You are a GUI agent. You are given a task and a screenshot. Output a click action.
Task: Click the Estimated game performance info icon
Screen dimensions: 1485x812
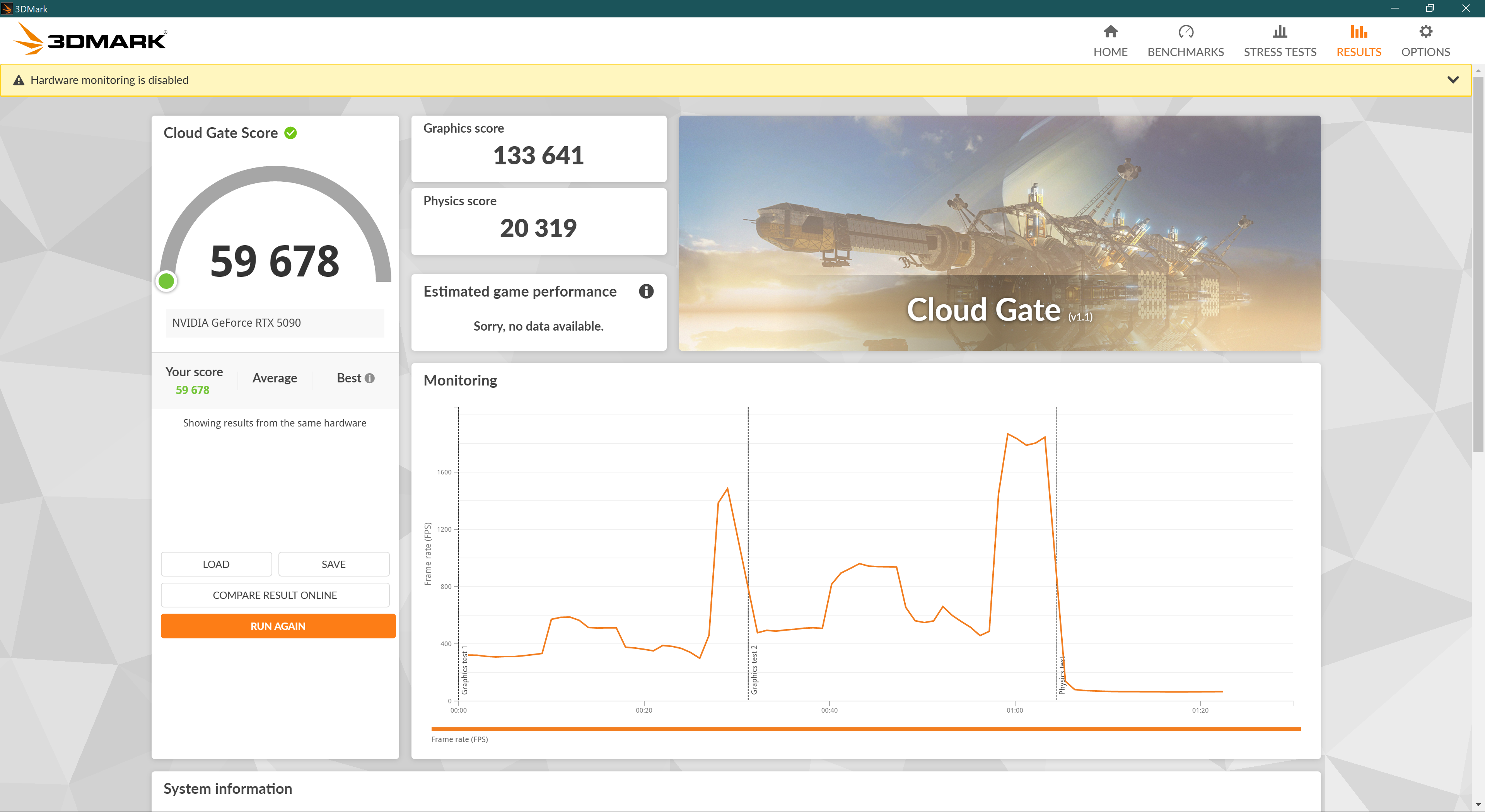coord(646,292)
